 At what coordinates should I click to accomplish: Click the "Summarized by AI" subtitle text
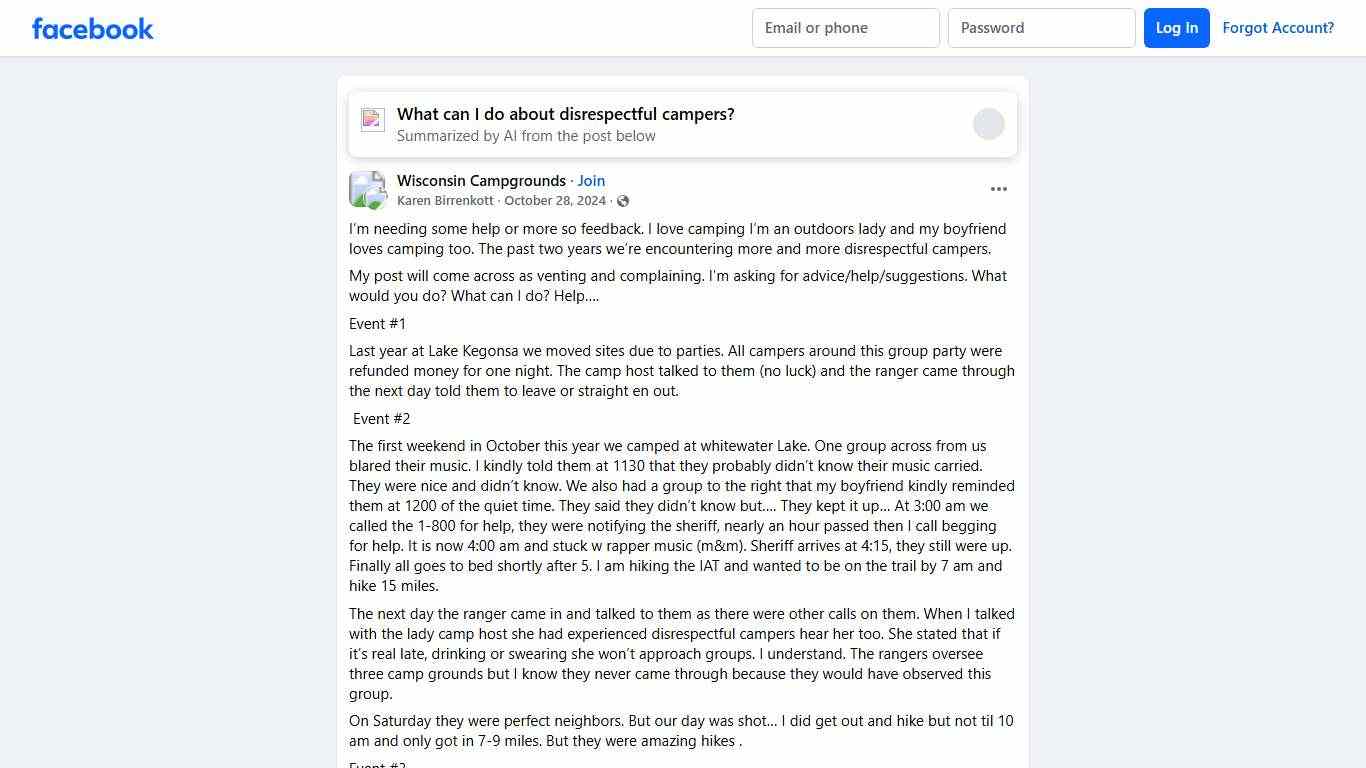coord(526,136)
